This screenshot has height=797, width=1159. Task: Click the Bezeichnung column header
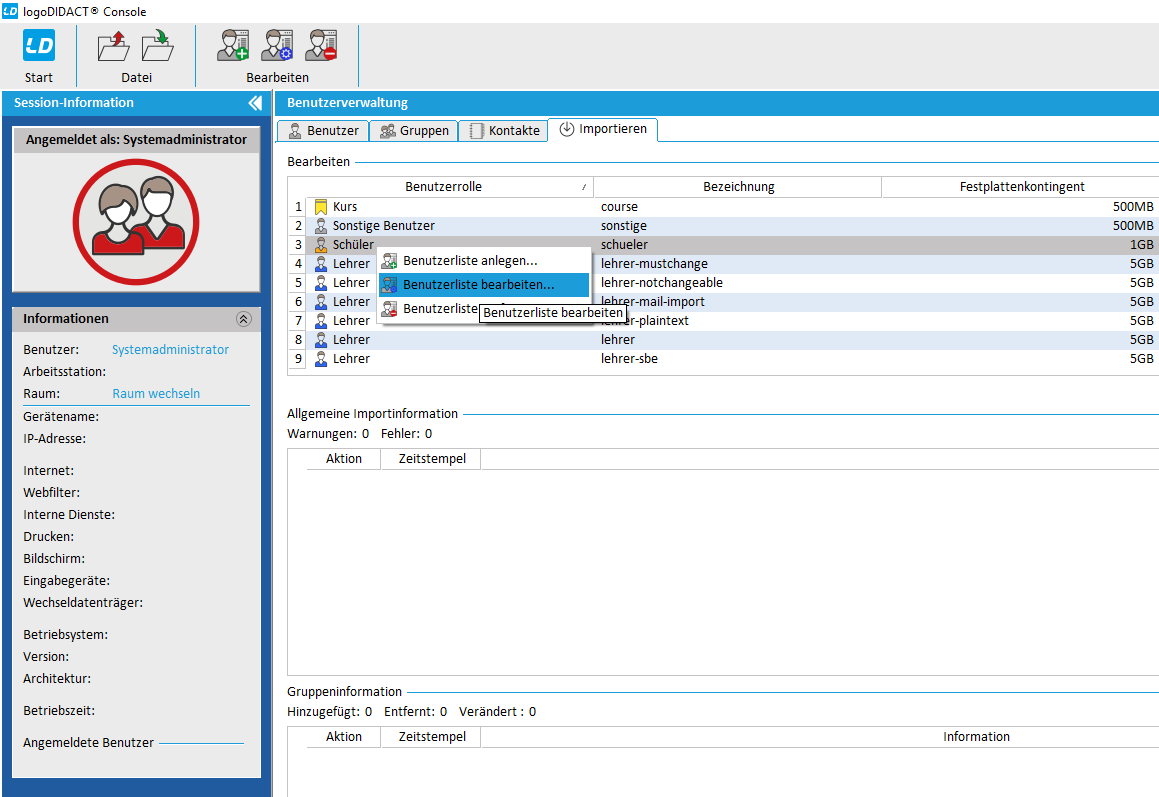[x=738, y=187]
